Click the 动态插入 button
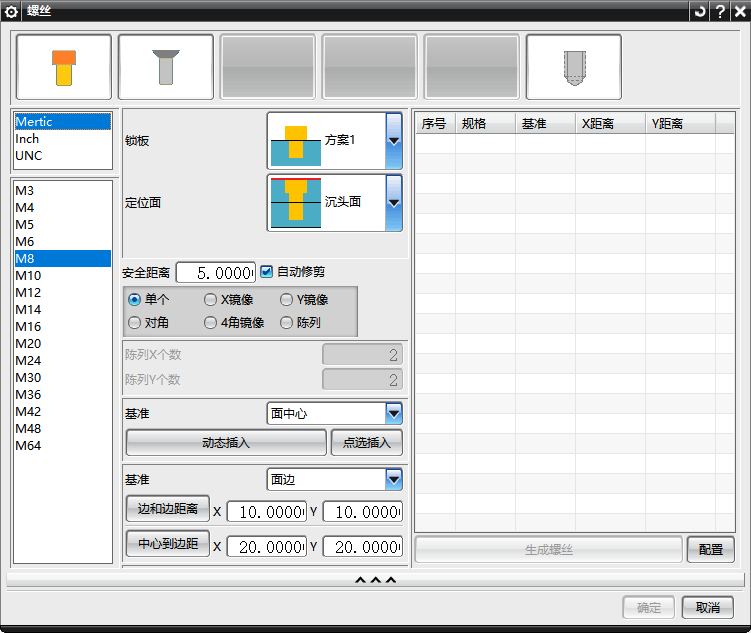The image size is (751, 633). click(226, 442)
